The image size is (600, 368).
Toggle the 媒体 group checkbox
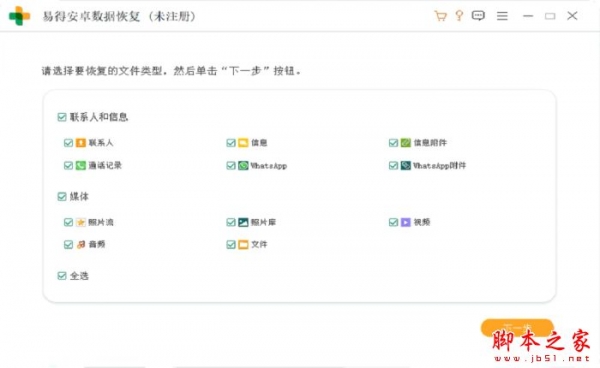62,197
